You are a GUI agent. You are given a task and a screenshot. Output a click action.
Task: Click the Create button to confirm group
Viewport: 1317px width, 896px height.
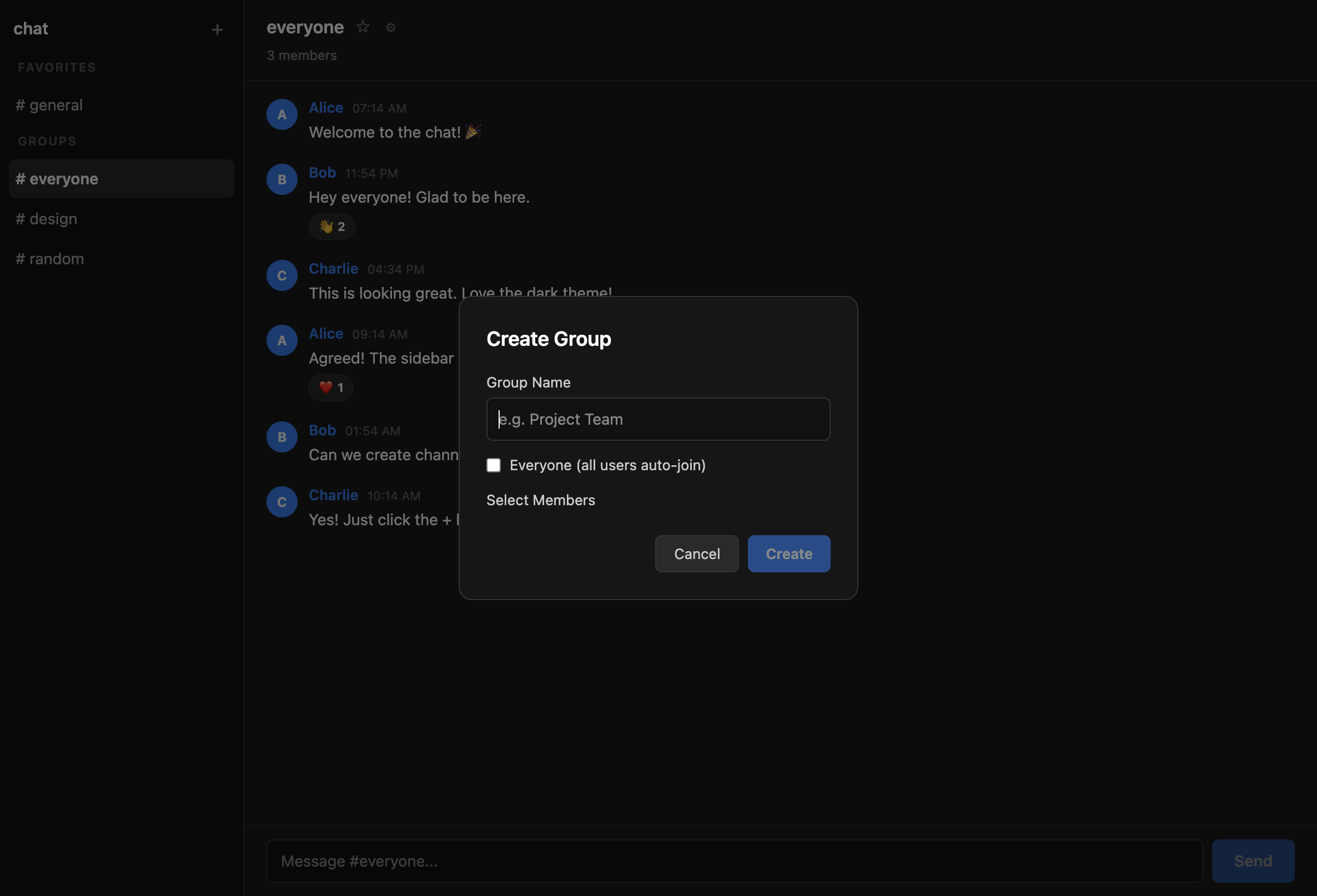pyautogui.click(x=789, y=553)
